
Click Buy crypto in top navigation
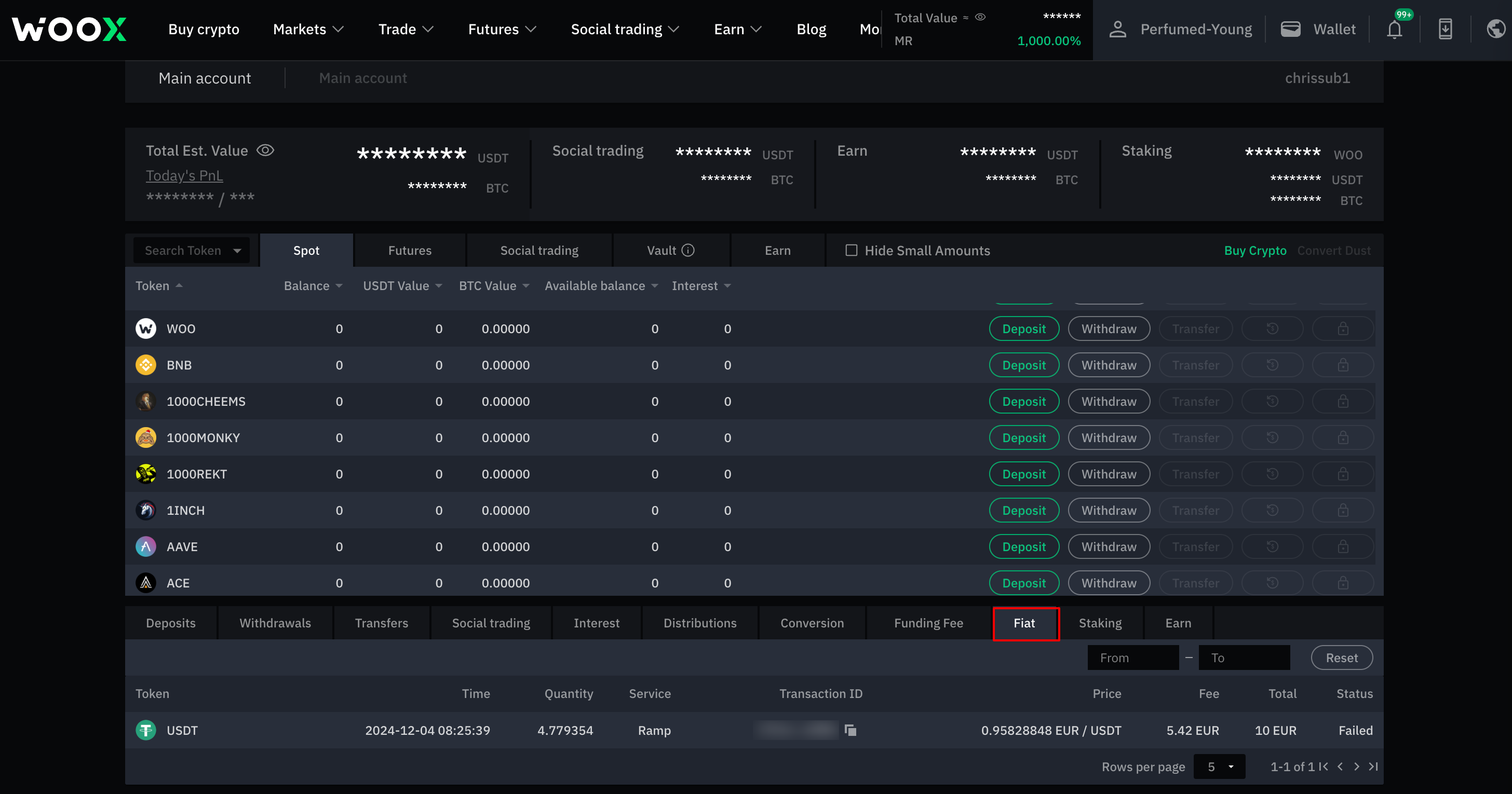point(204,30)
